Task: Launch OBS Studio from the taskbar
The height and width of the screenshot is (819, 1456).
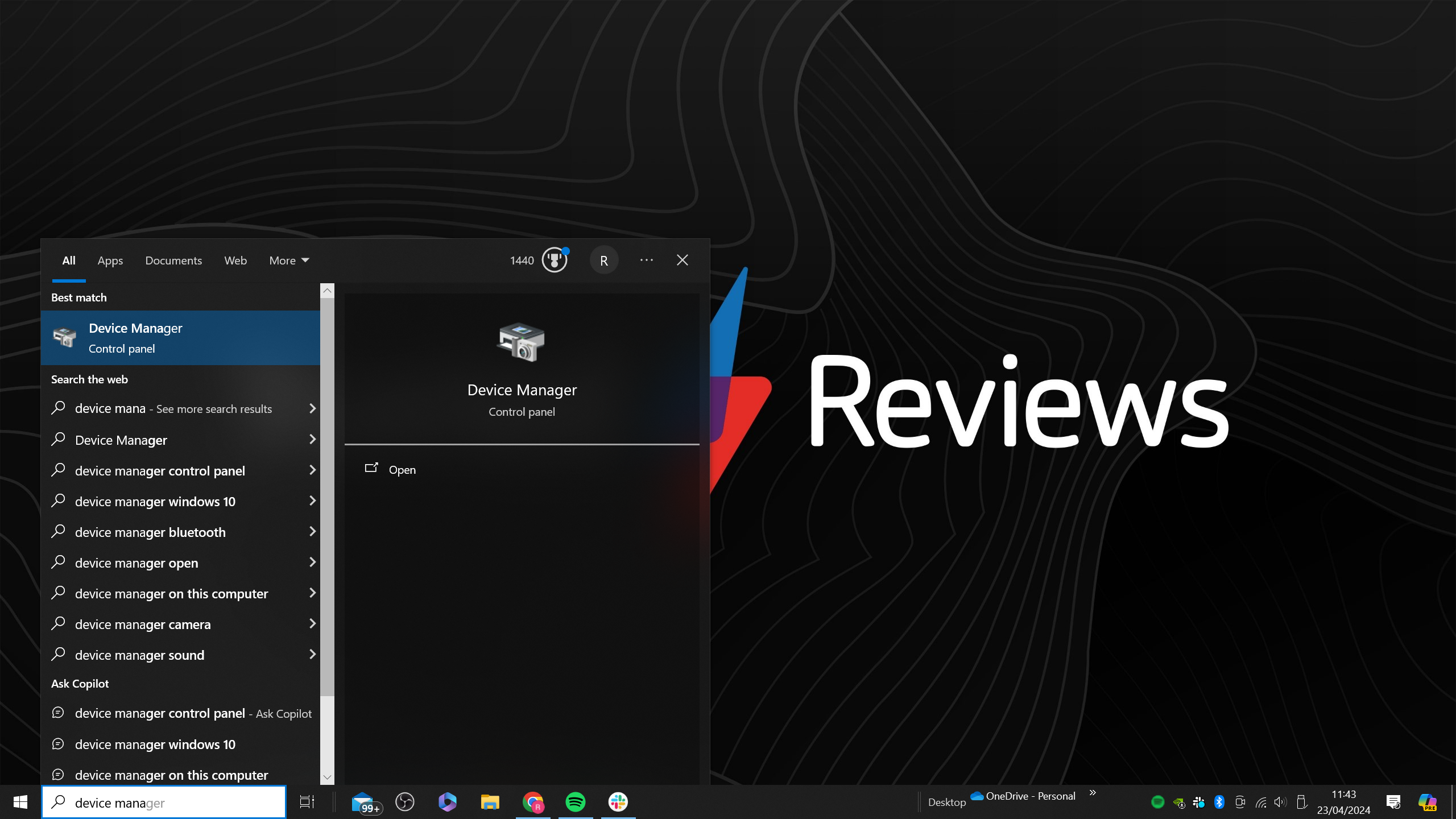Action: [x=405, y=802]
